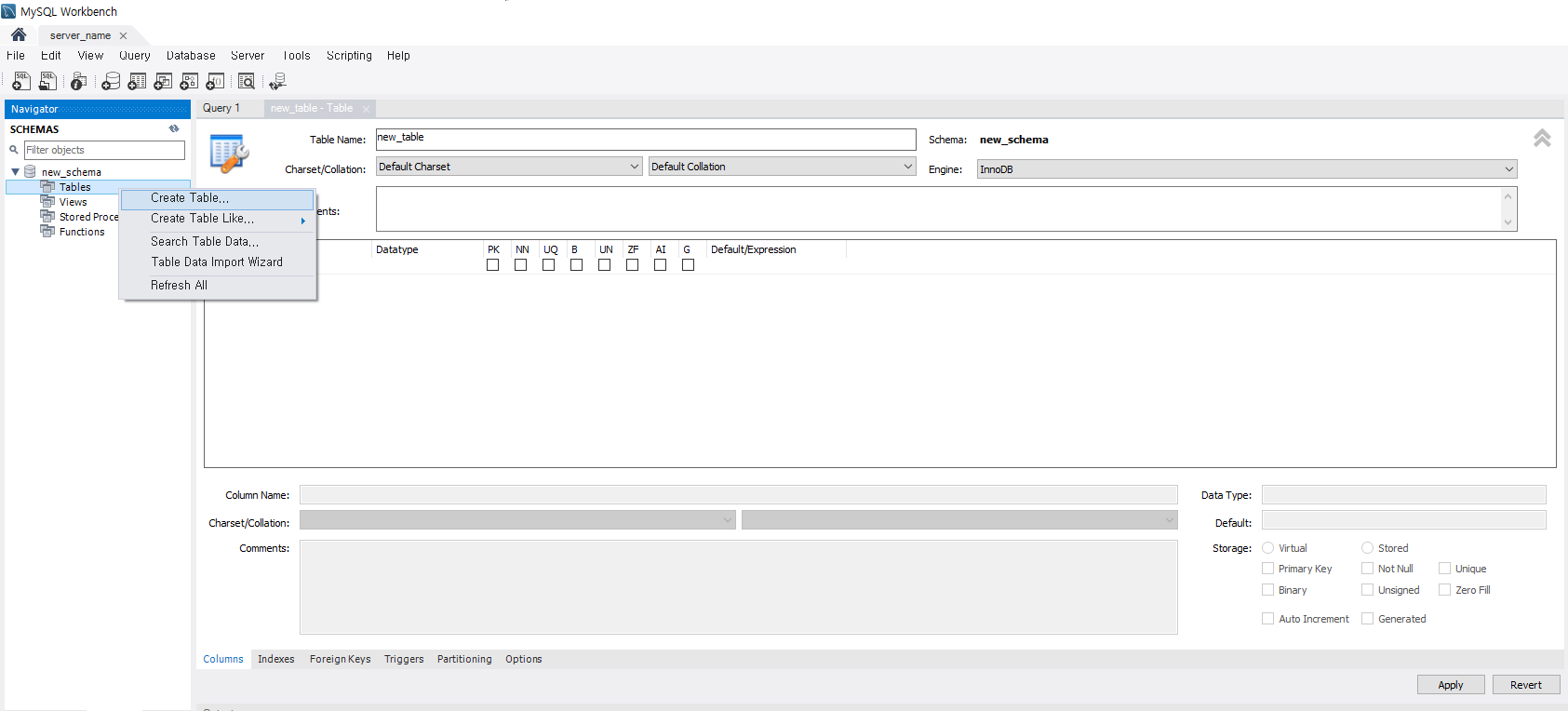Click the table editor wrench icon
This screenshot has width=1568, height=711.
tap(229, 154)
